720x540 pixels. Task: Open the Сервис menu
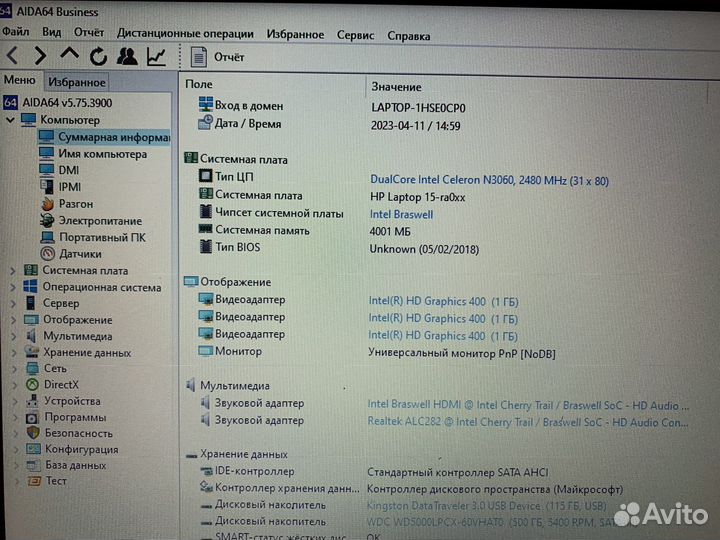(x=355, y=35)
